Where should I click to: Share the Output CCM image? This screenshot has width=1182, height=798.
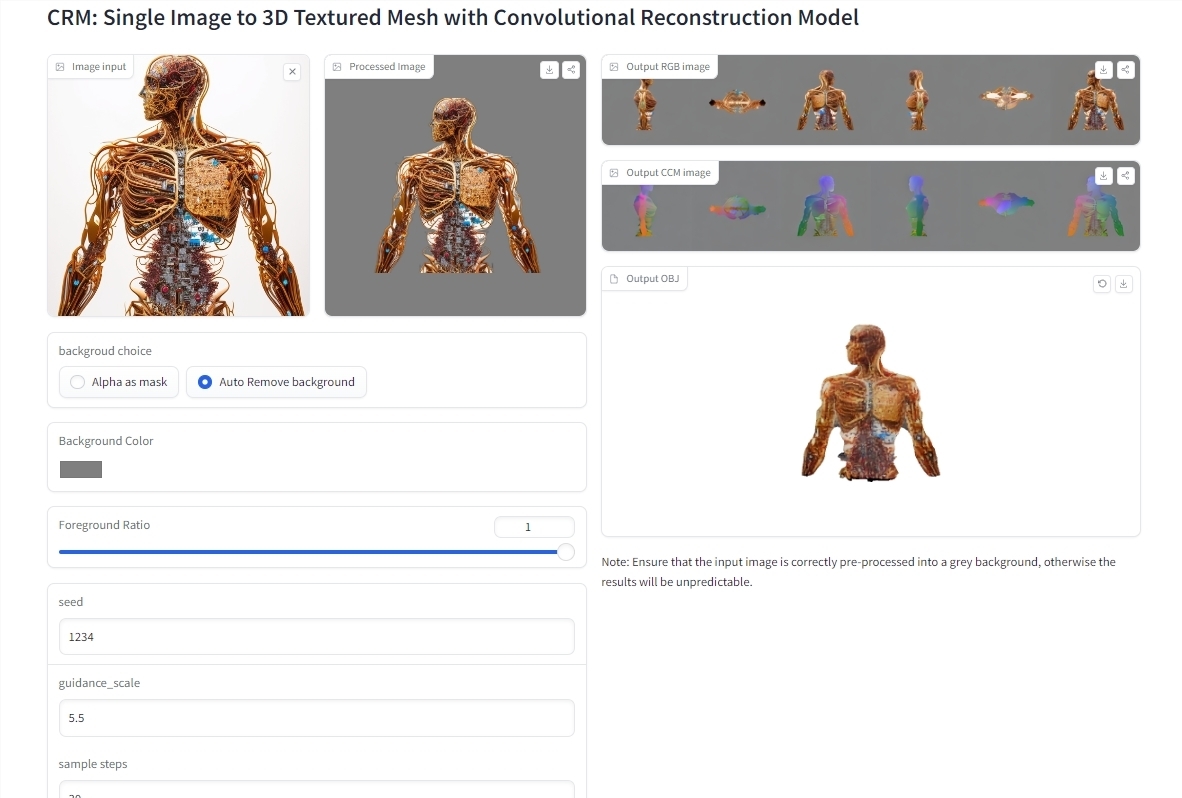click(x=1125, y=176)
